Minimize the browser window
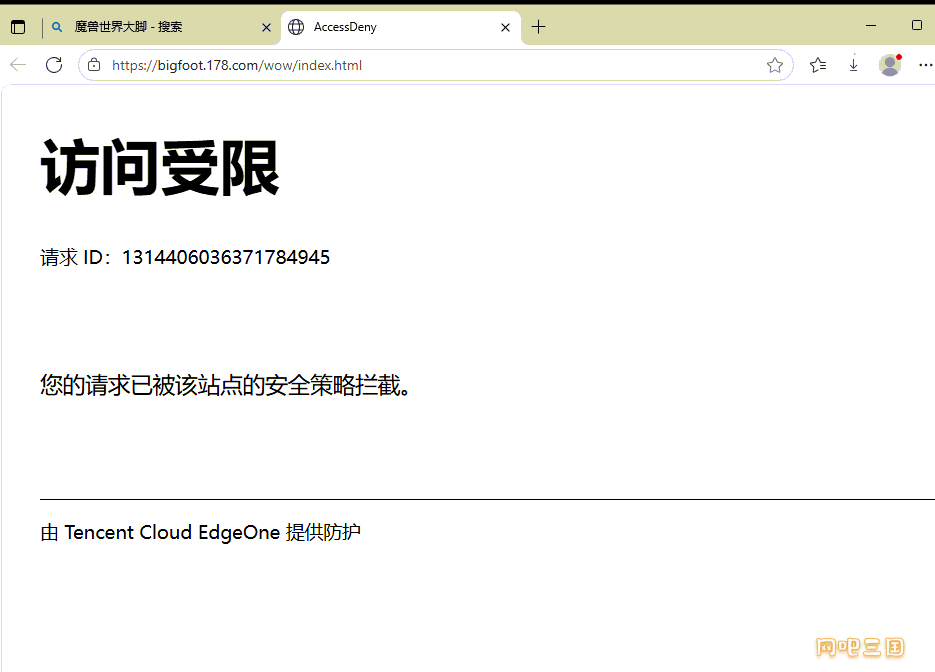 click(x=870, y=26)
